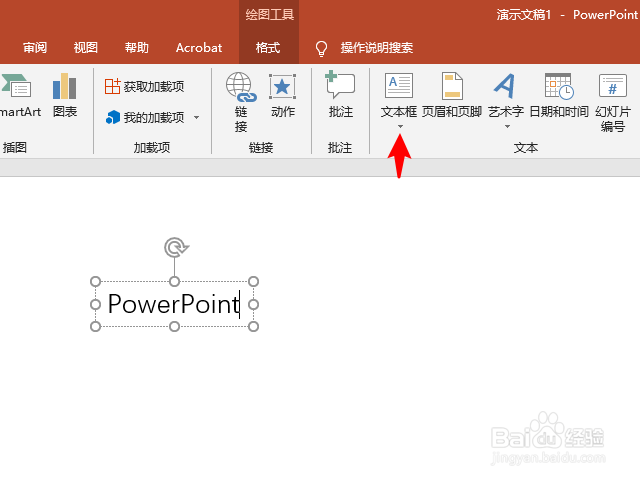Click the 获取加载项 add-ins button
Image resolution: width=640 pixels, height=480 pixels.
point(144,87)
